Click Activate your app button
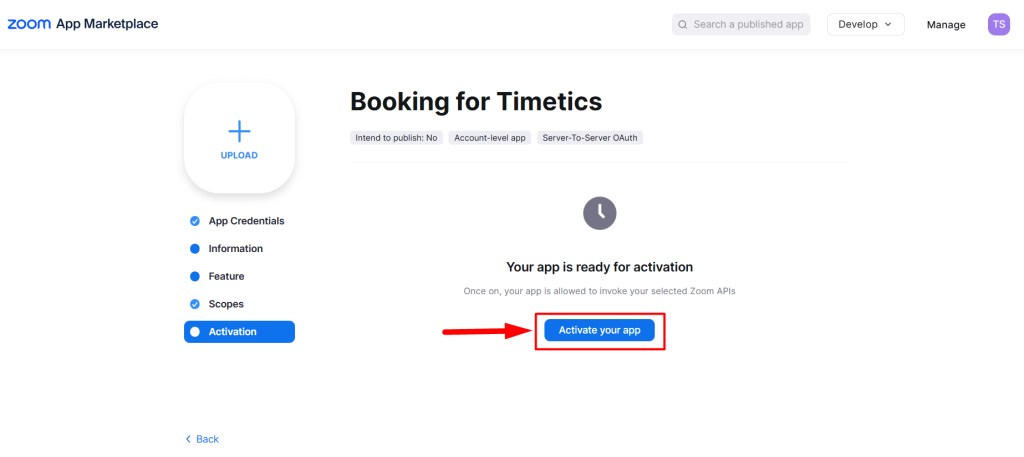 pyautogui.click(x=600, y=330)
